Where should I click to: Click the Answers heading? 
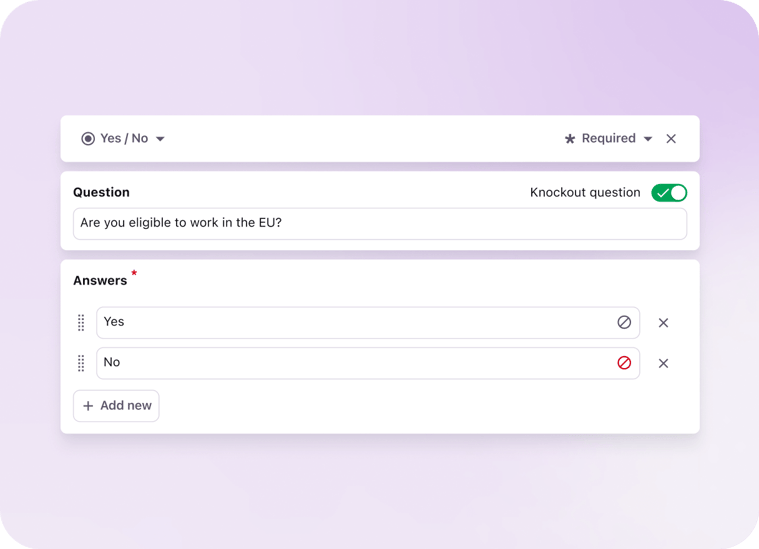(100, 281)
